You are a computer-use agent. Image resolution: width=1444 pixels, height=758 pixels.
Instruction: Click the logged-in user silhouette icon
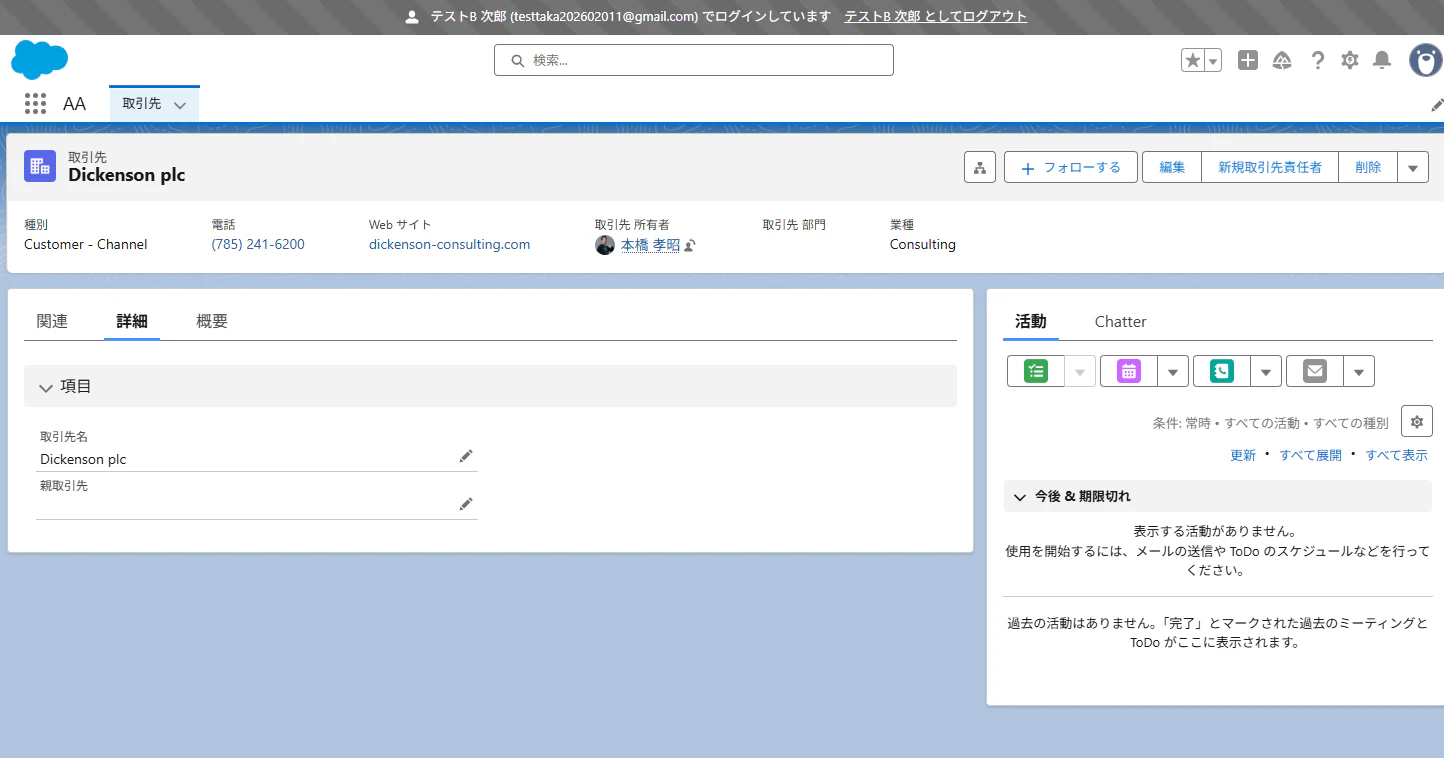tap(412, 17)
